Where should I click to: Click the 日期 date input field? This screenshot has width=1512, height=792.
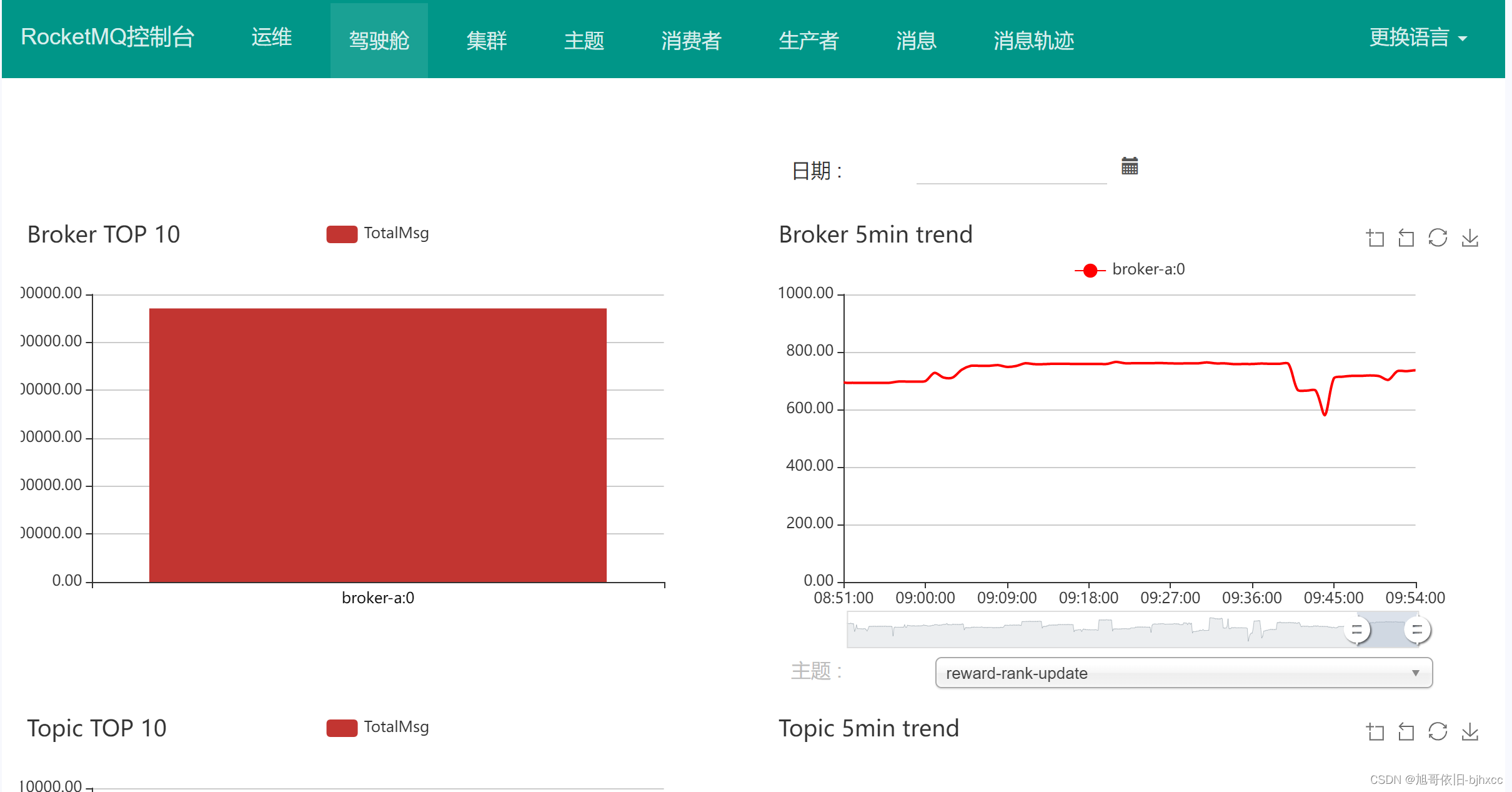(1011, 170)
